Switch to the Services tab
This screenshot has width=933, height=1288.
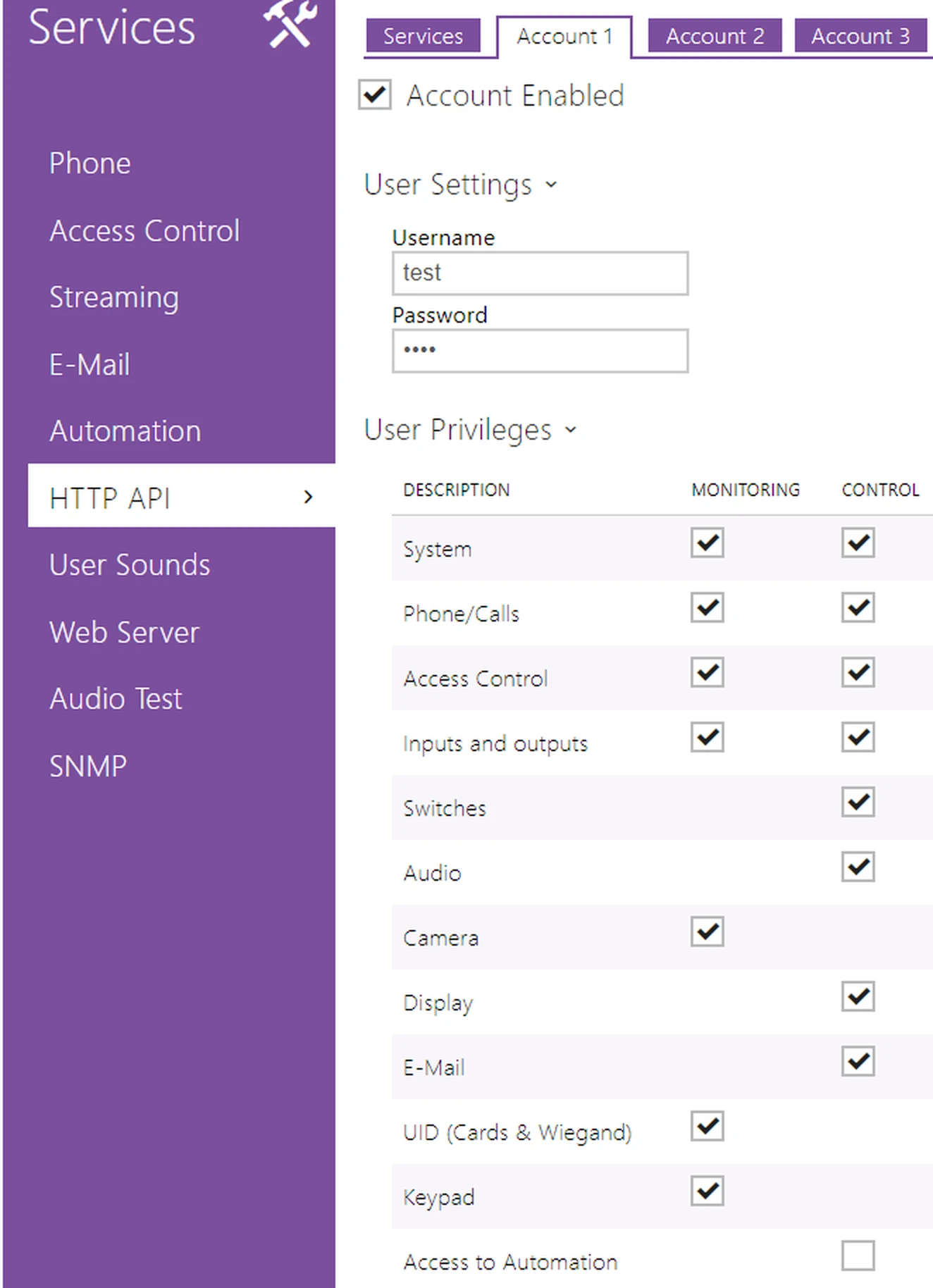pyautogui.click(x=423, y=36)
